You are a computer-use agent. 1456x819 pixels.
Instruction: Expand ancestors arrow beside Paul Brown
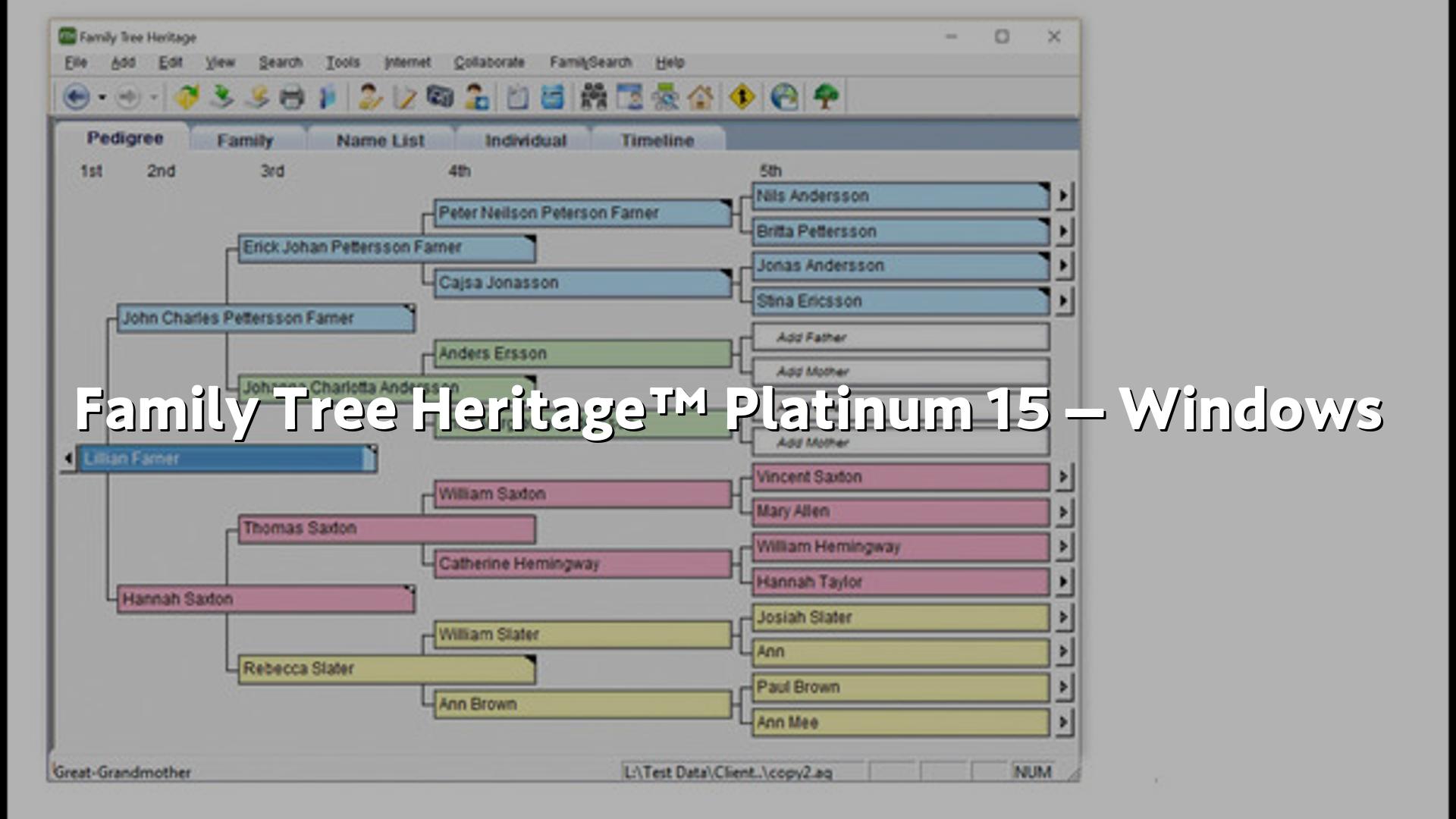point(1063,687)
